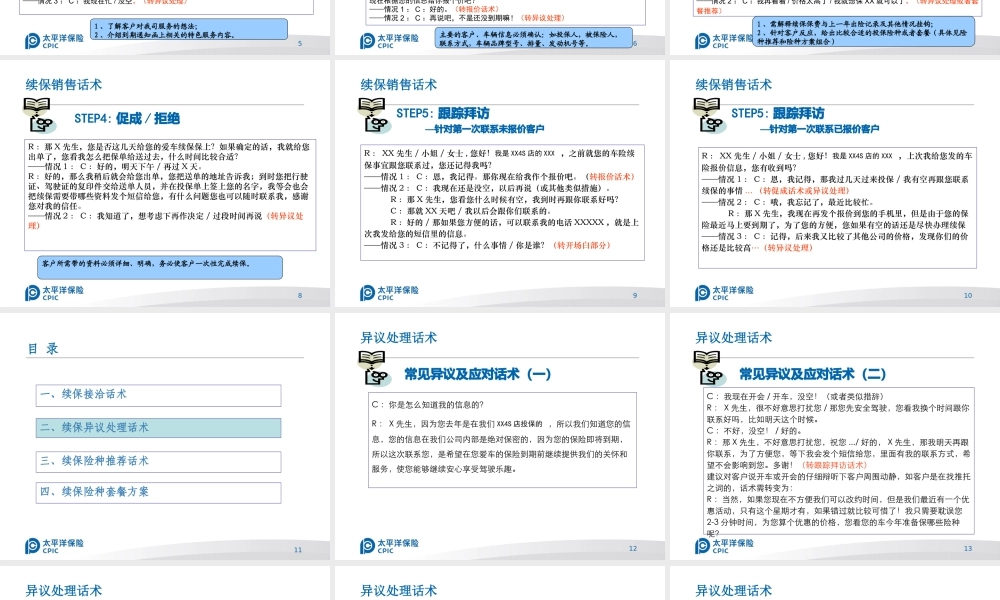Select the reader clipart beside STEP4 heading

[x=39, y=115]
